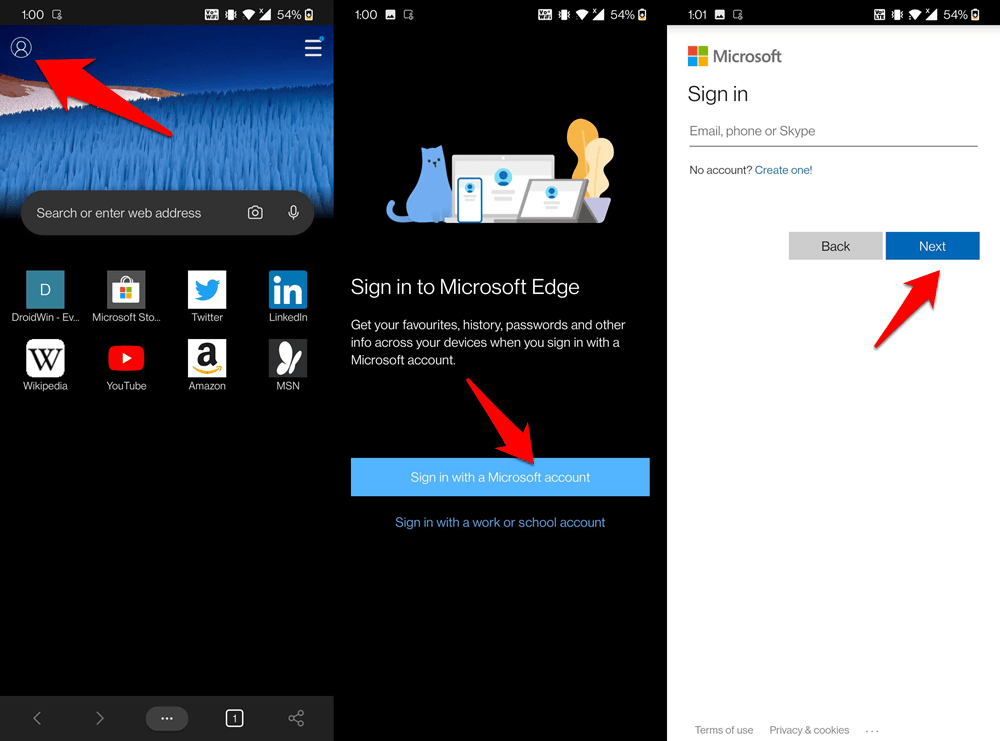Click the search or enter web address bar
This screenshot has height=741, width=1000.
coord(167,212)
